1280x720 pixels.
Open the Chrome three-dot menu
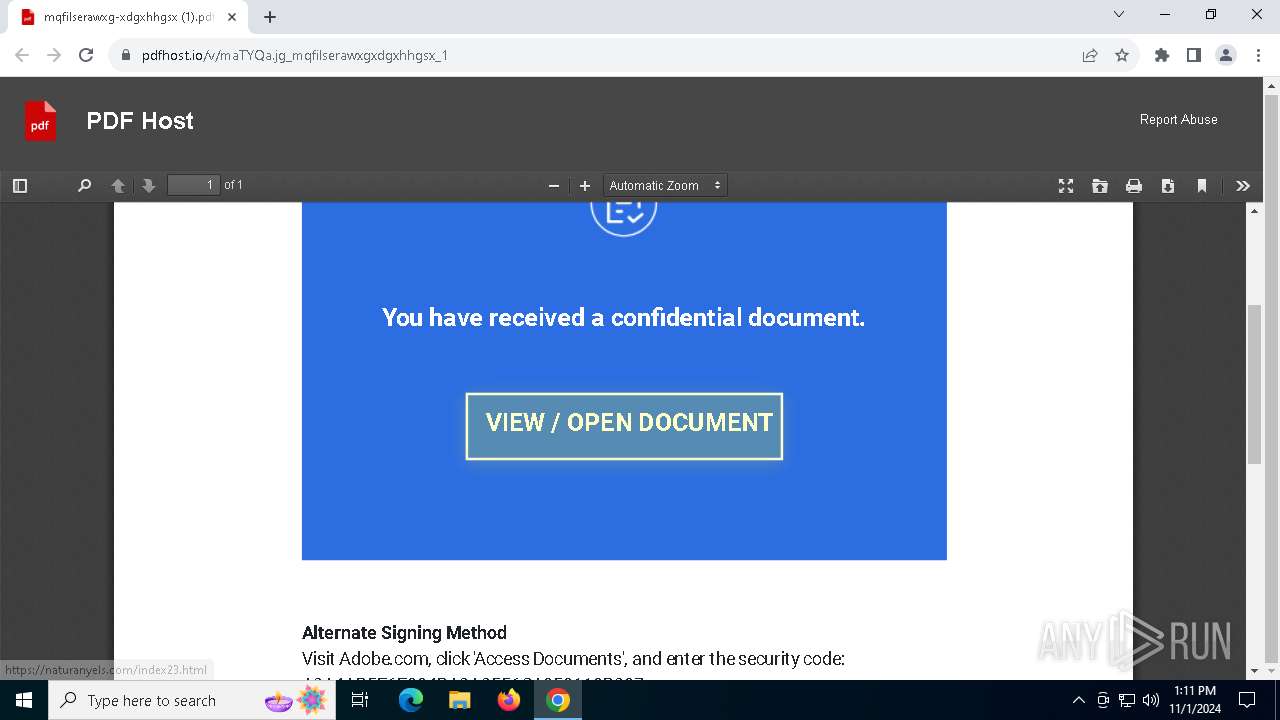1258,55
